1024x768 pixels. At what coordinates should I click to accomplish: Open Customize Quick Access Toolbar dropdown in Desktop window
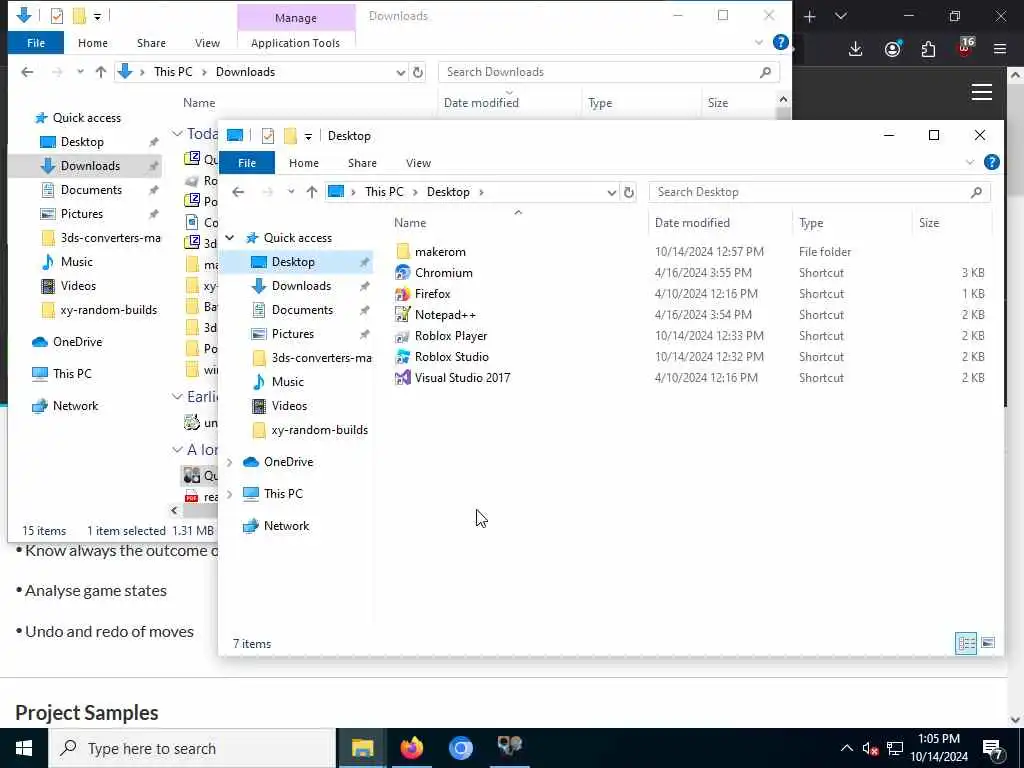pyautogui.click(x=308, y=136)
